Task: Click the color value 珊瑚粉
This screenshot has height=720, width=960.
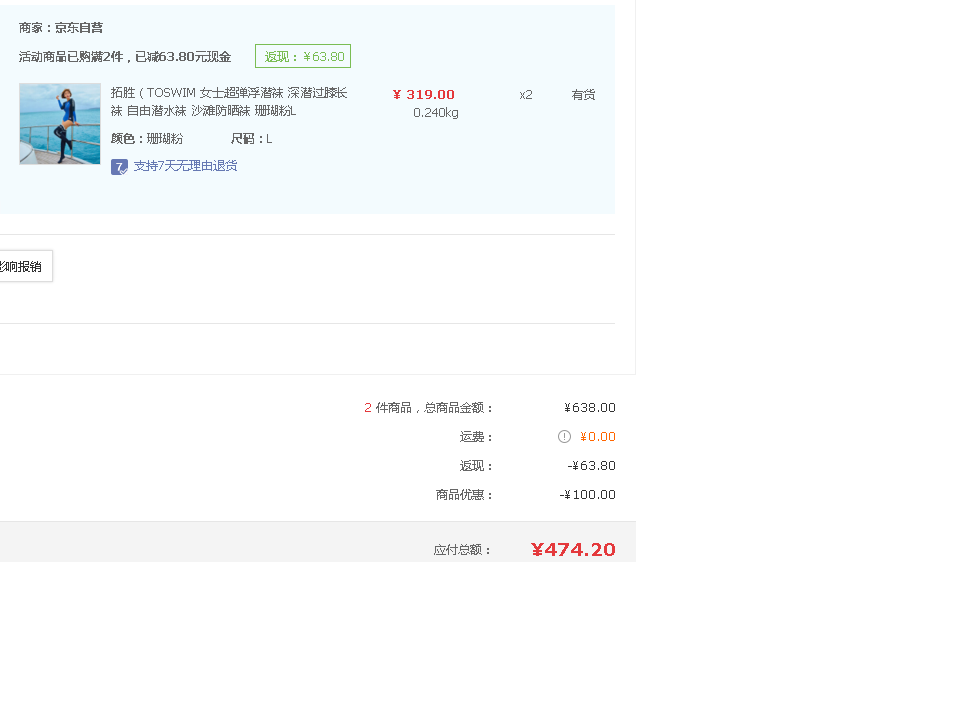Action: (x=165, y=139)
